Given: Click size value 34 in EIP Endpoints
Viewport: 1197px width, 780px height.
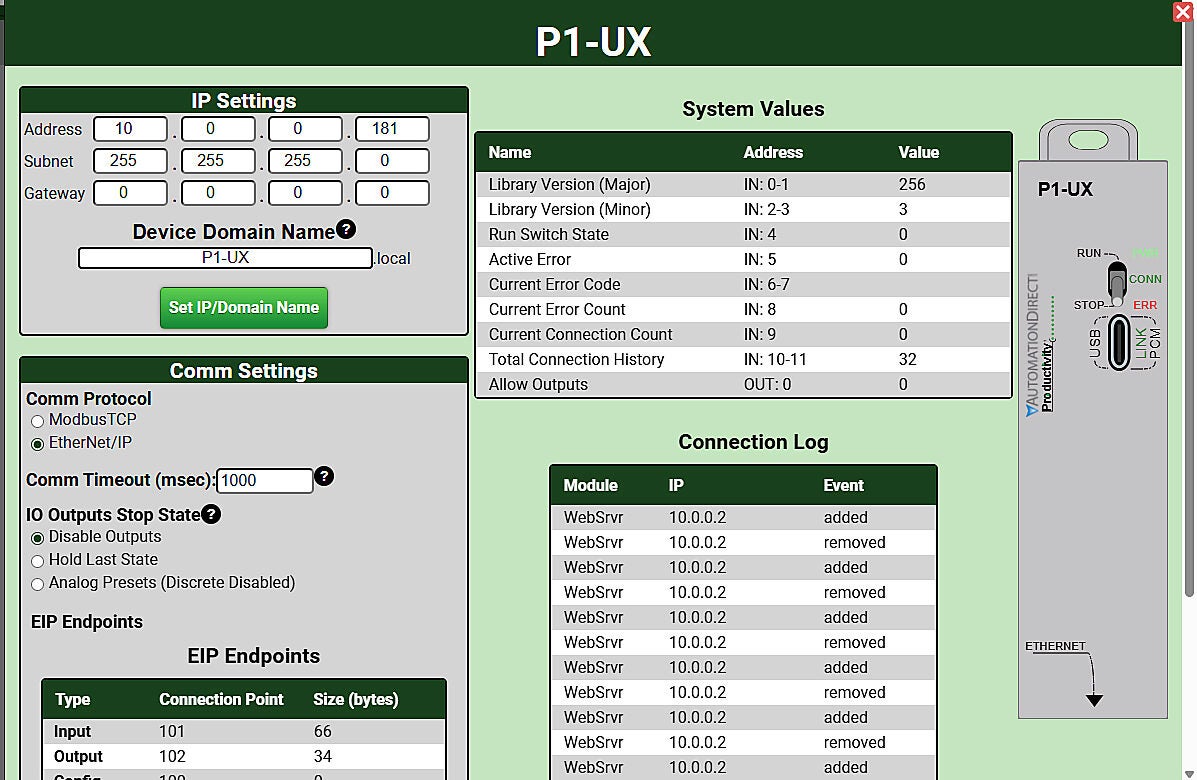Looking at the screenshot, I should (322, 757).
